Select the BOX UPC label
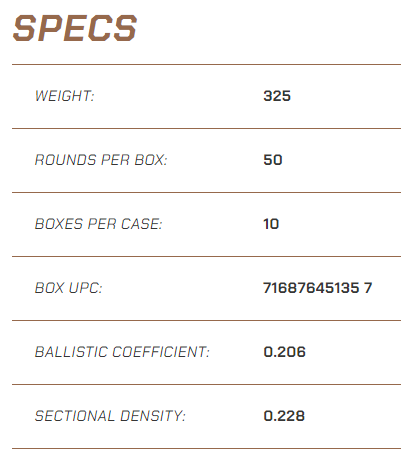Screen dimensions: 401x455 point(68,288)
